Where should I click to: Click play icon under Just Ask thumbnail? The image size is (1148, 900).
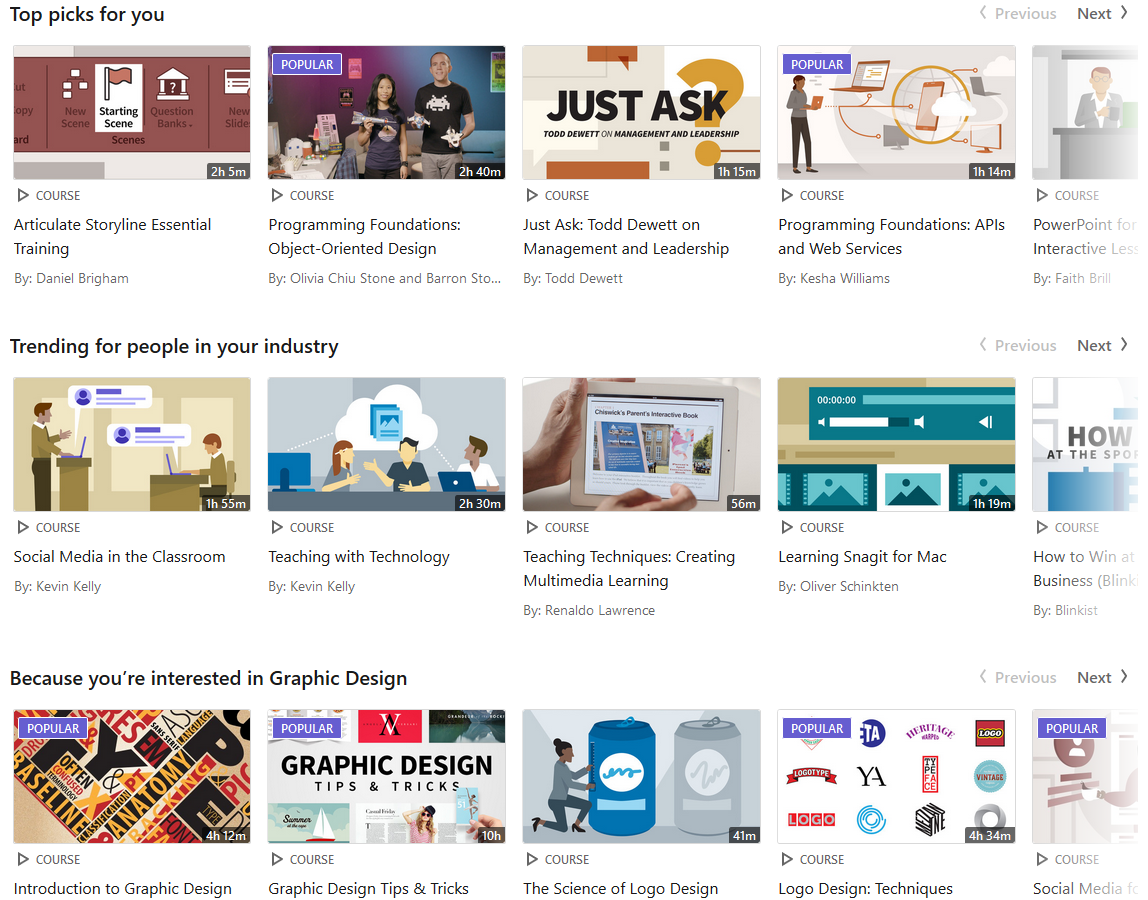(x=532, y=196)
